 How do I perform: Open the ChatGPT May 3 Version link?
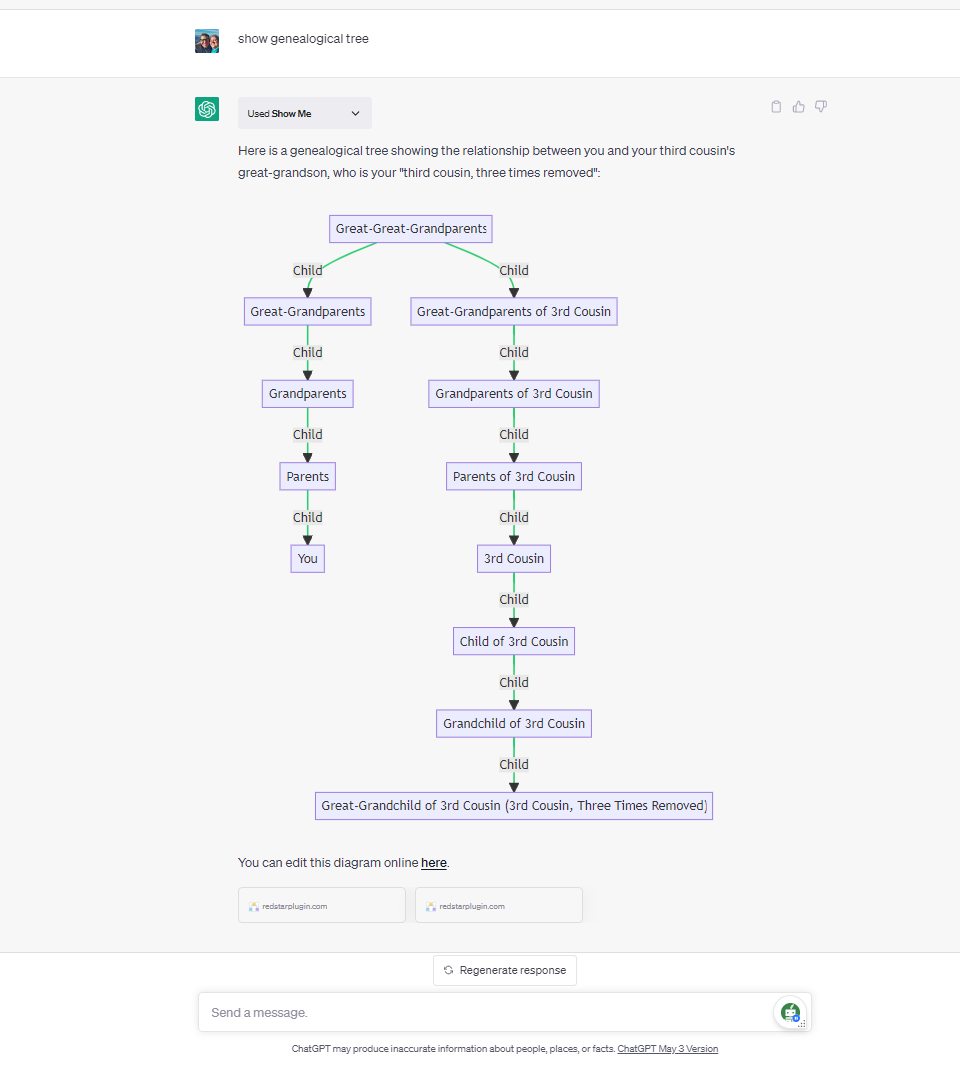click(667, 1048)
